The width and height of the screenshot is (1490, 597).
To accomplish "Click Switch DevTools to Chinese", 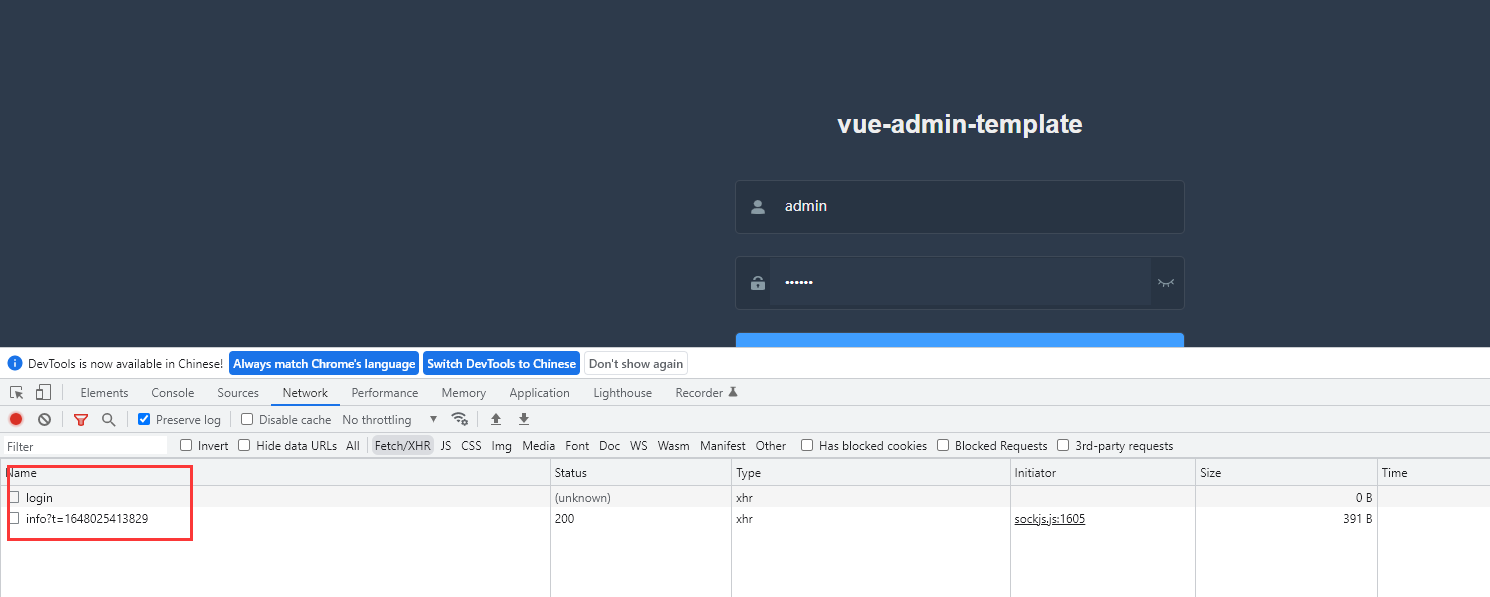I will [501, 363].
